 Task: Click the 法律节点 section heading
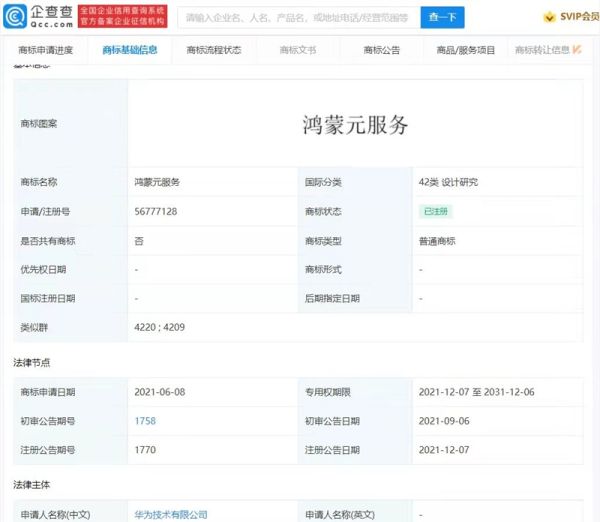(32, 362)
